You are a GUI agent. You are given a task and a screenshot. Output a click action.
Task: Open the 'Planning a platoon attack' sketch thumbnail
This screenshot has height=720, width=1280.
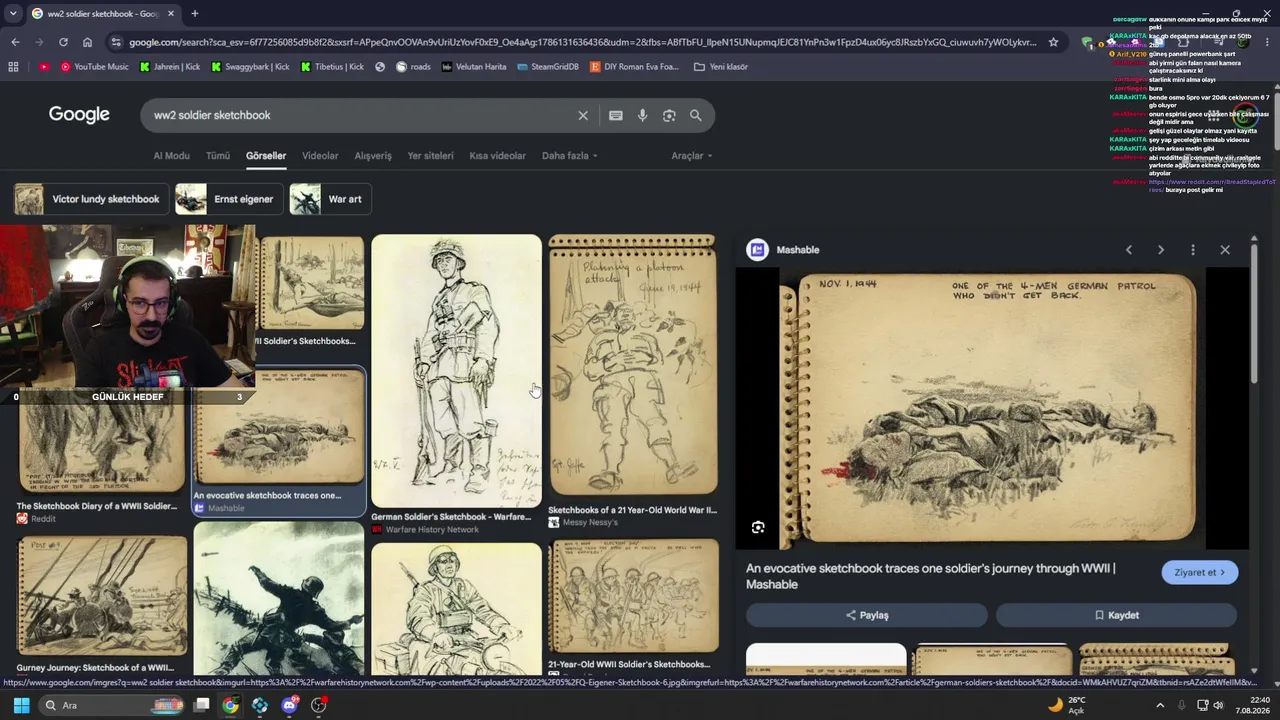[x=633, y=365]
